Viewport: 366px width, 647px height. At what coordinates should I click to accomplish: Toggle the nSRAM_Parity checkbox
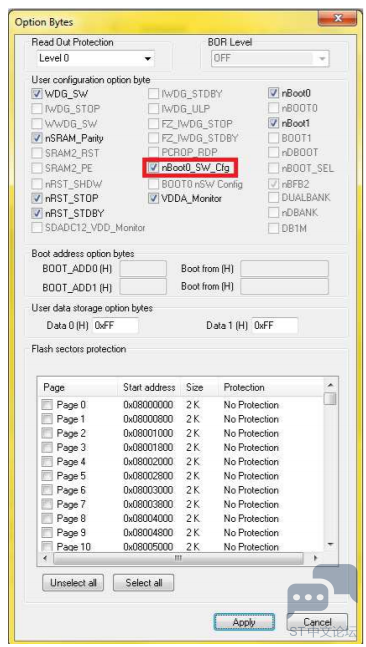pos(37,138)
